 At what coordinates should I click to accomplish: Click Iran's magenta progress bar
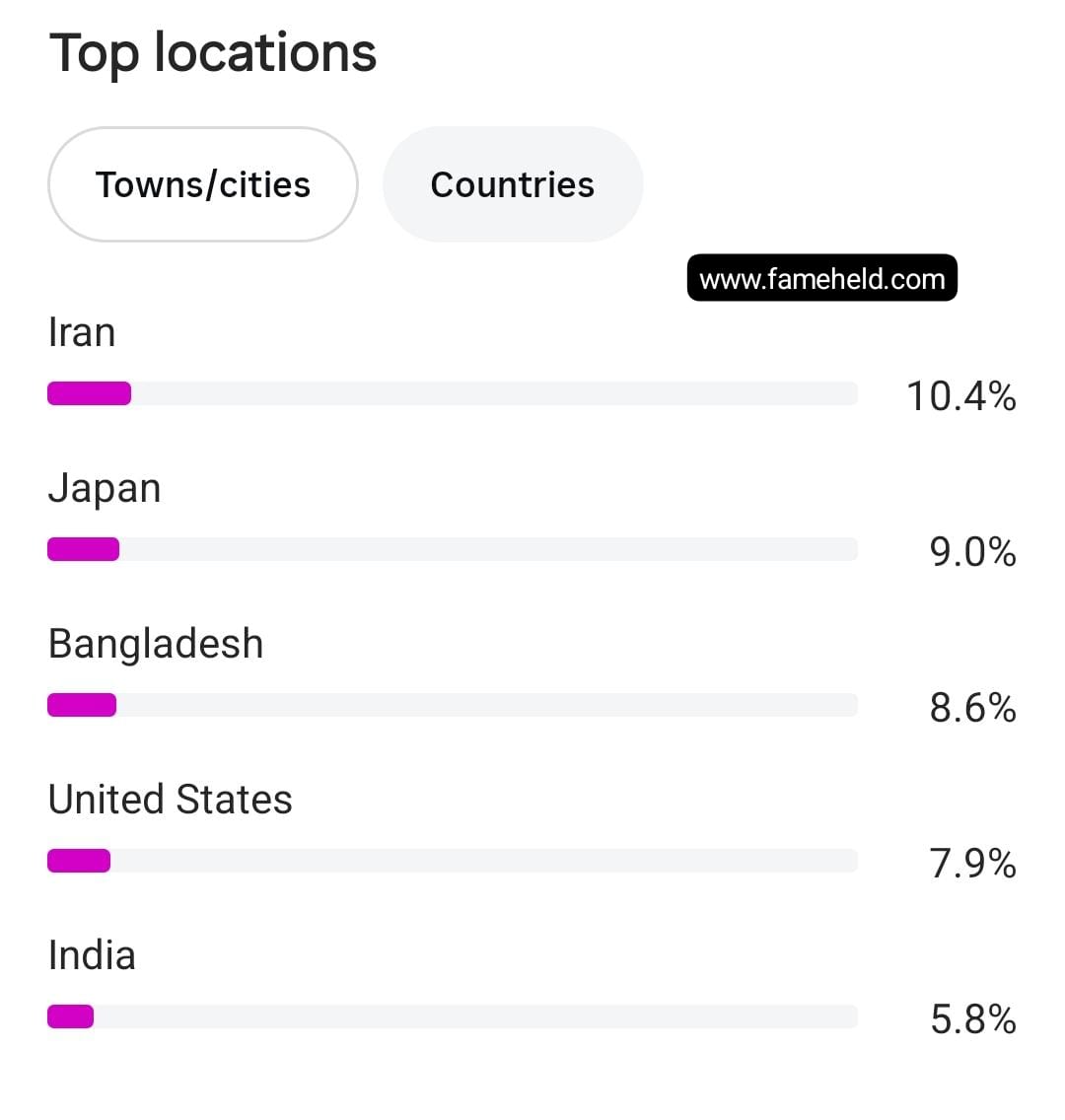[90, 393]
